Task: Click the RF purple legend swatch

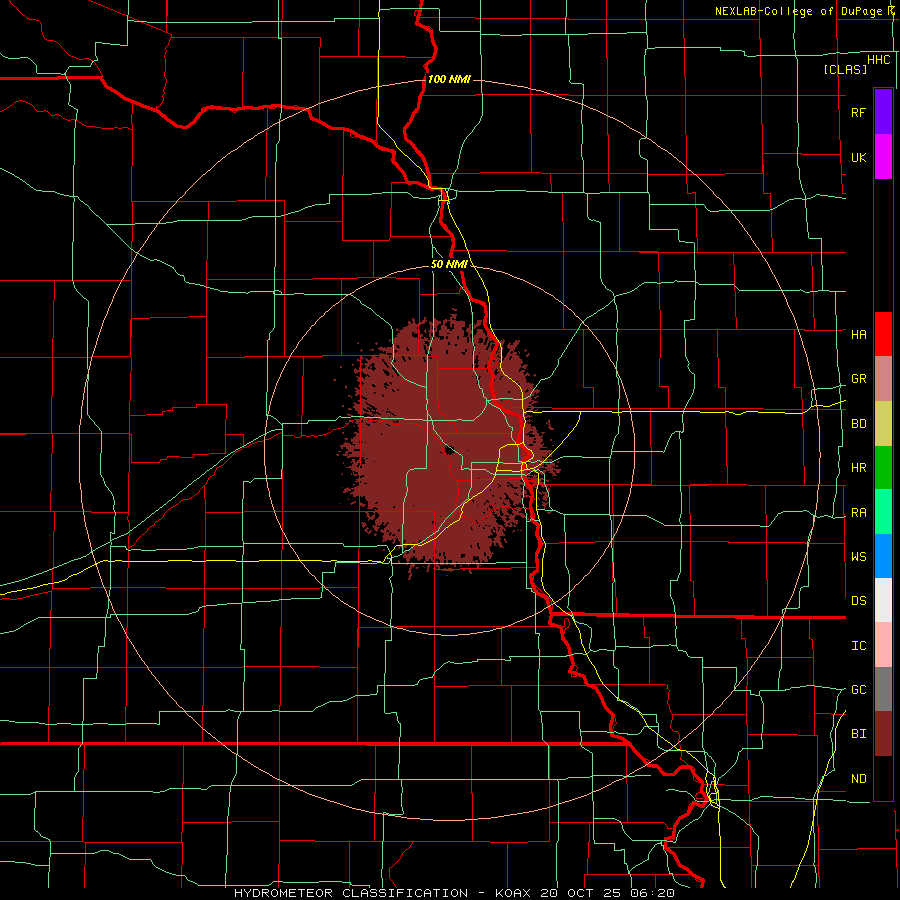Action: point(883,112)
